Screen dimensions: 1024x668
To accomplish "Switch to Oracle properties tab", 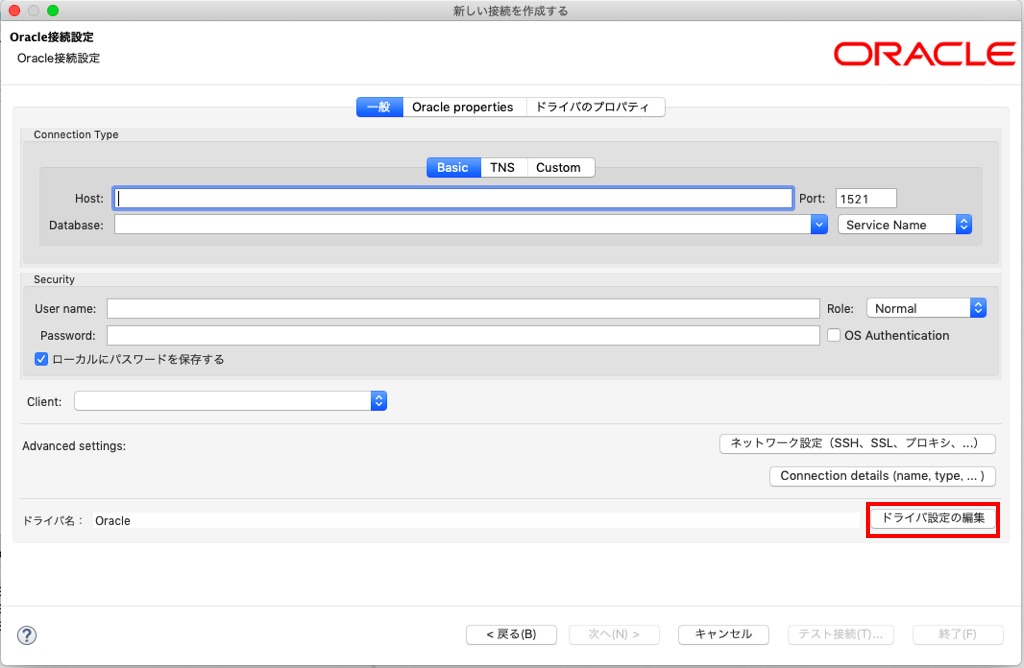I will click(463, 107).
